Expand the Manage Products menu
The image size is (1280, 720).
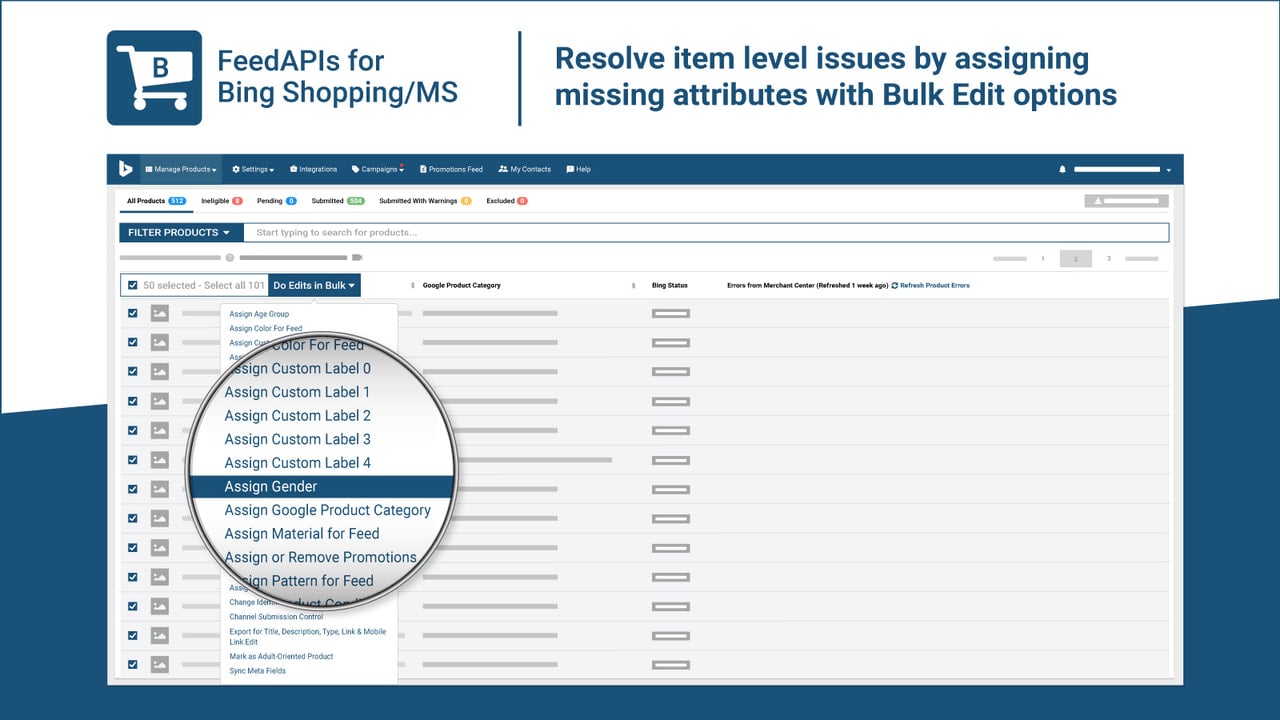click(181, 169)
